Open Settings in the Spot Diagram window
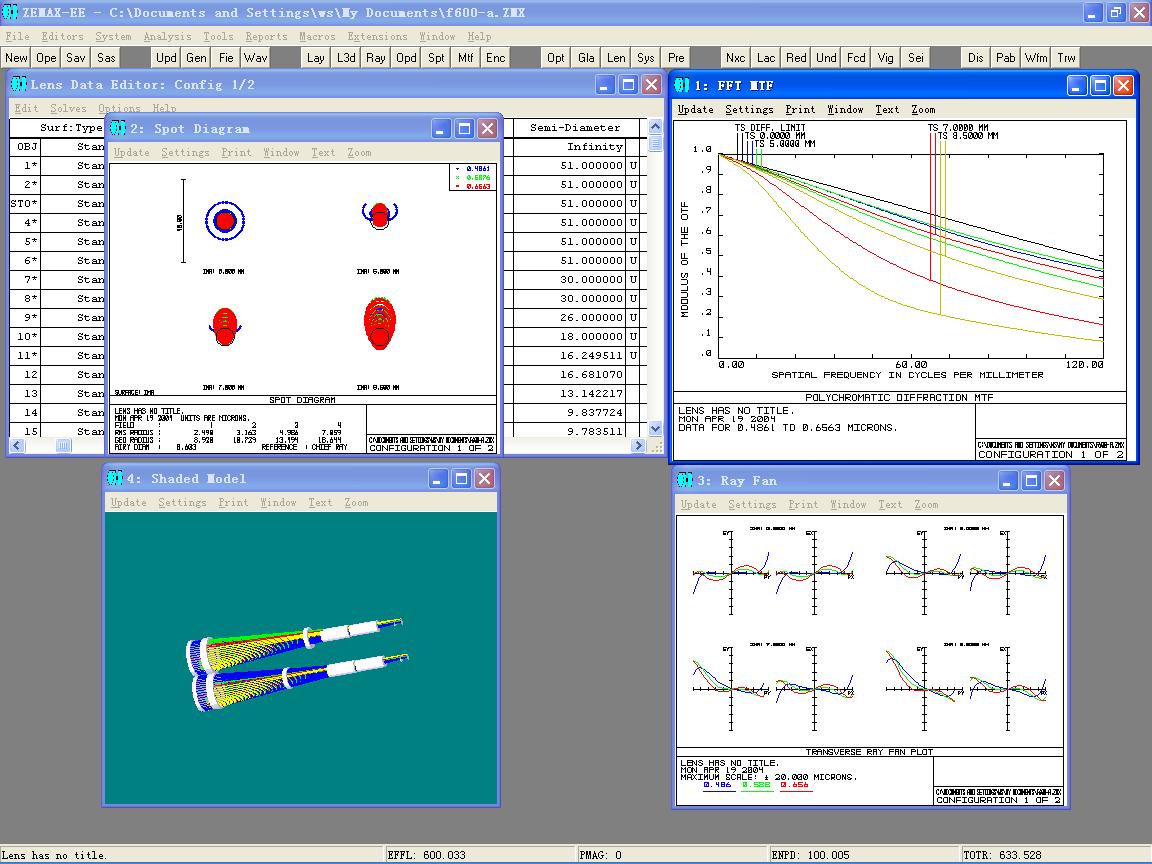This screenshot has width=1152, height=864. 185,152
